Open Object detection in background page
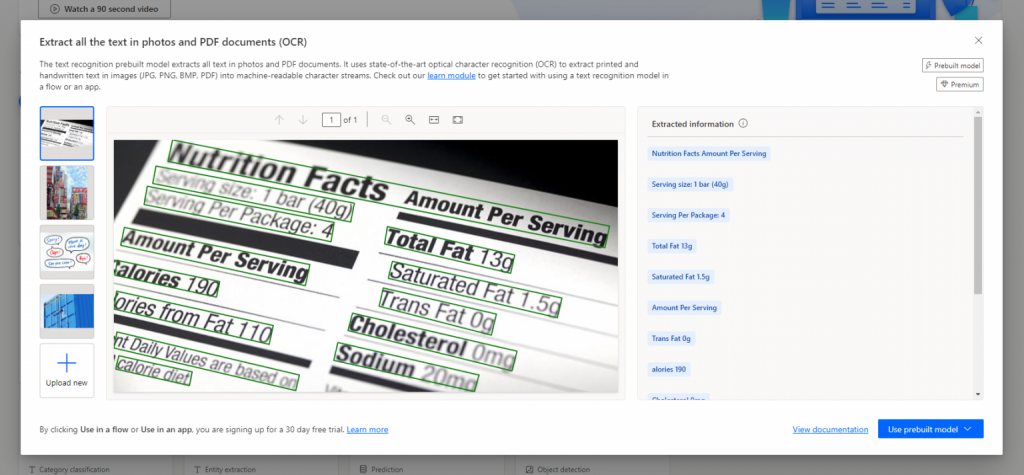Viewport: 1024px width, 475px height. [558, 469]
